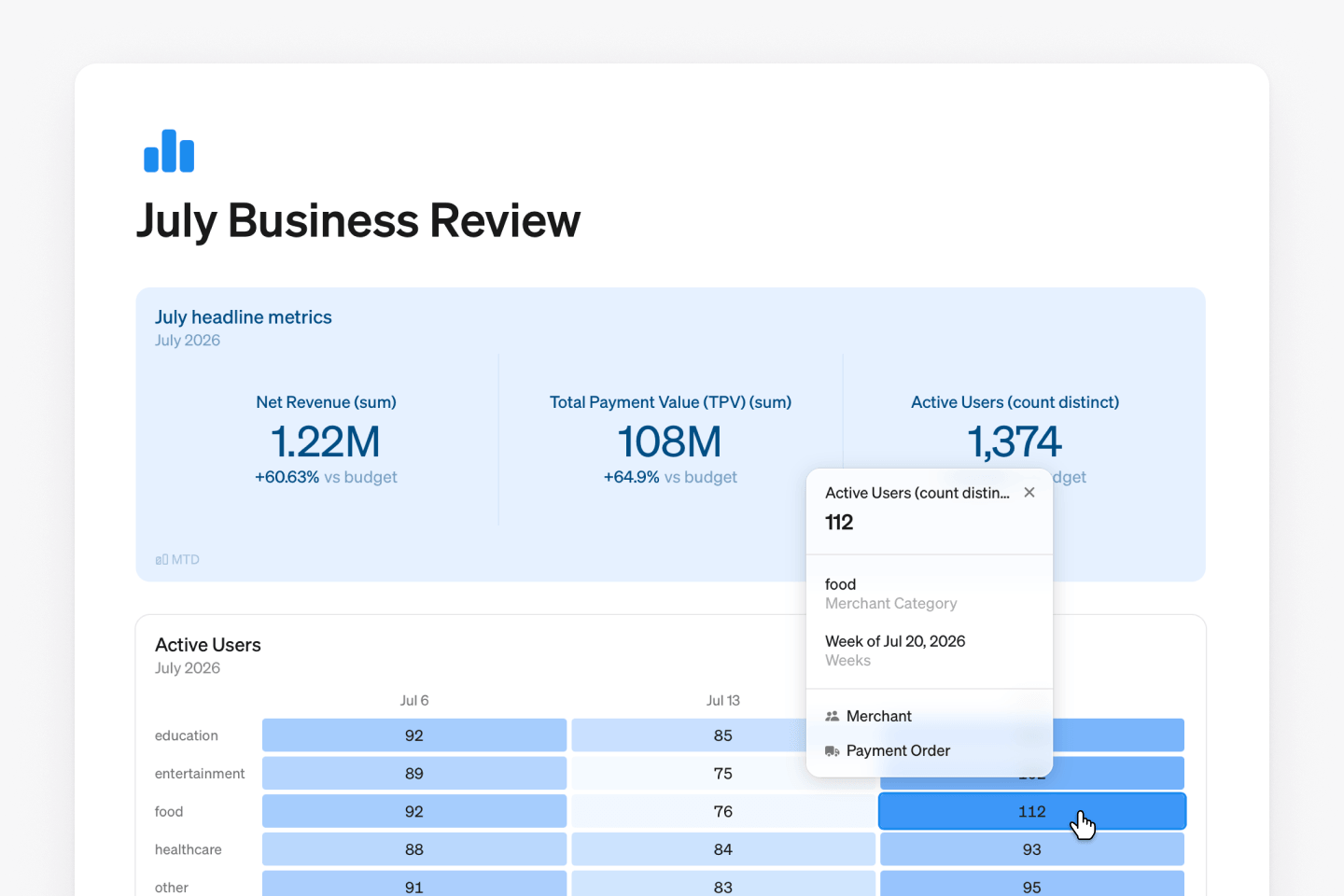Click food Jul 13 cell showing 76
1344x896 pixels.
(723, 812)
